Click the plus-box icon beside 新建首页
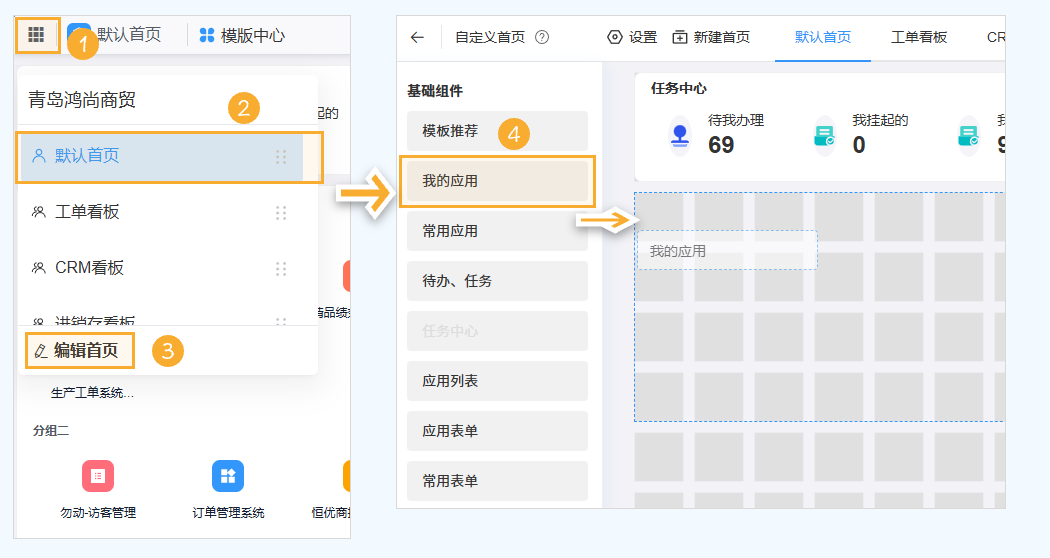 tap(680, 38)
